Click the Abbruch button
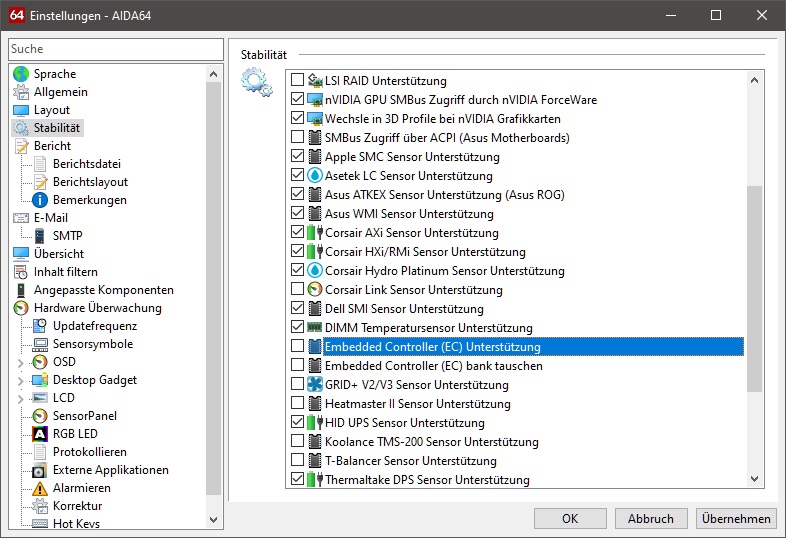 [x=651, y=518]
